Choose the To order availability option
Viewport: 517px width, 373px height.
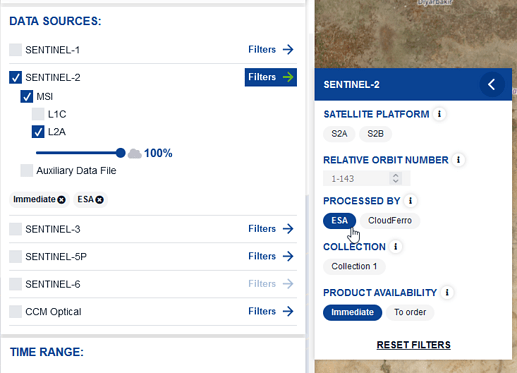click(x=410, y=312)
